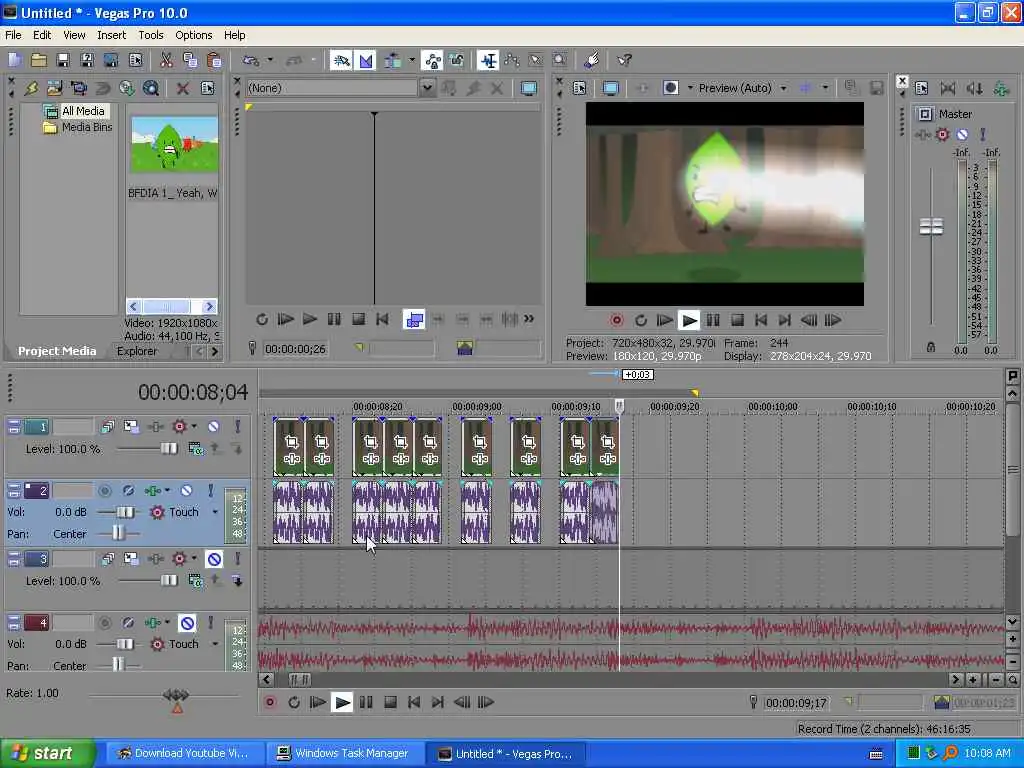Screen dimensions: 1024x768
Task: Click the What's This help icon
Action: point(624,60)
